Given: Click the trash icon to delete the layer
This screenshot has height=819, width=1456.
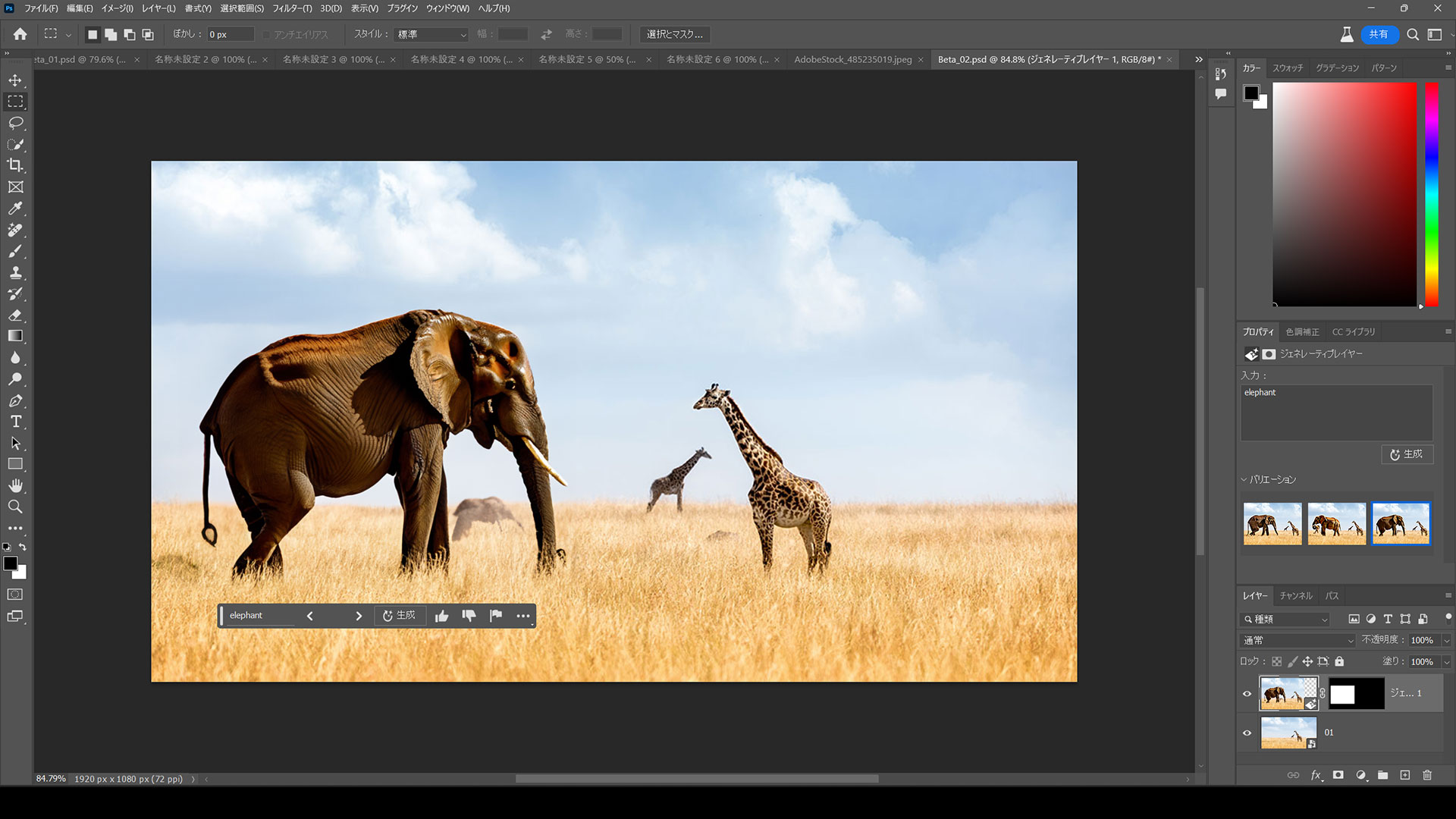Looking at the screenshot, I should point(1427,775).
